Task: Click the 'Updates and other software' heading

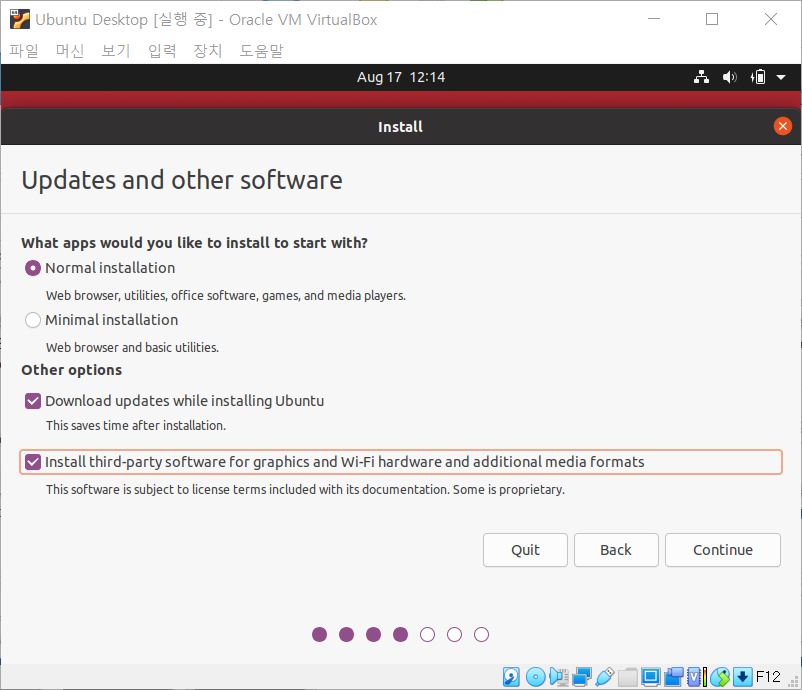Action: pos(182,180)
